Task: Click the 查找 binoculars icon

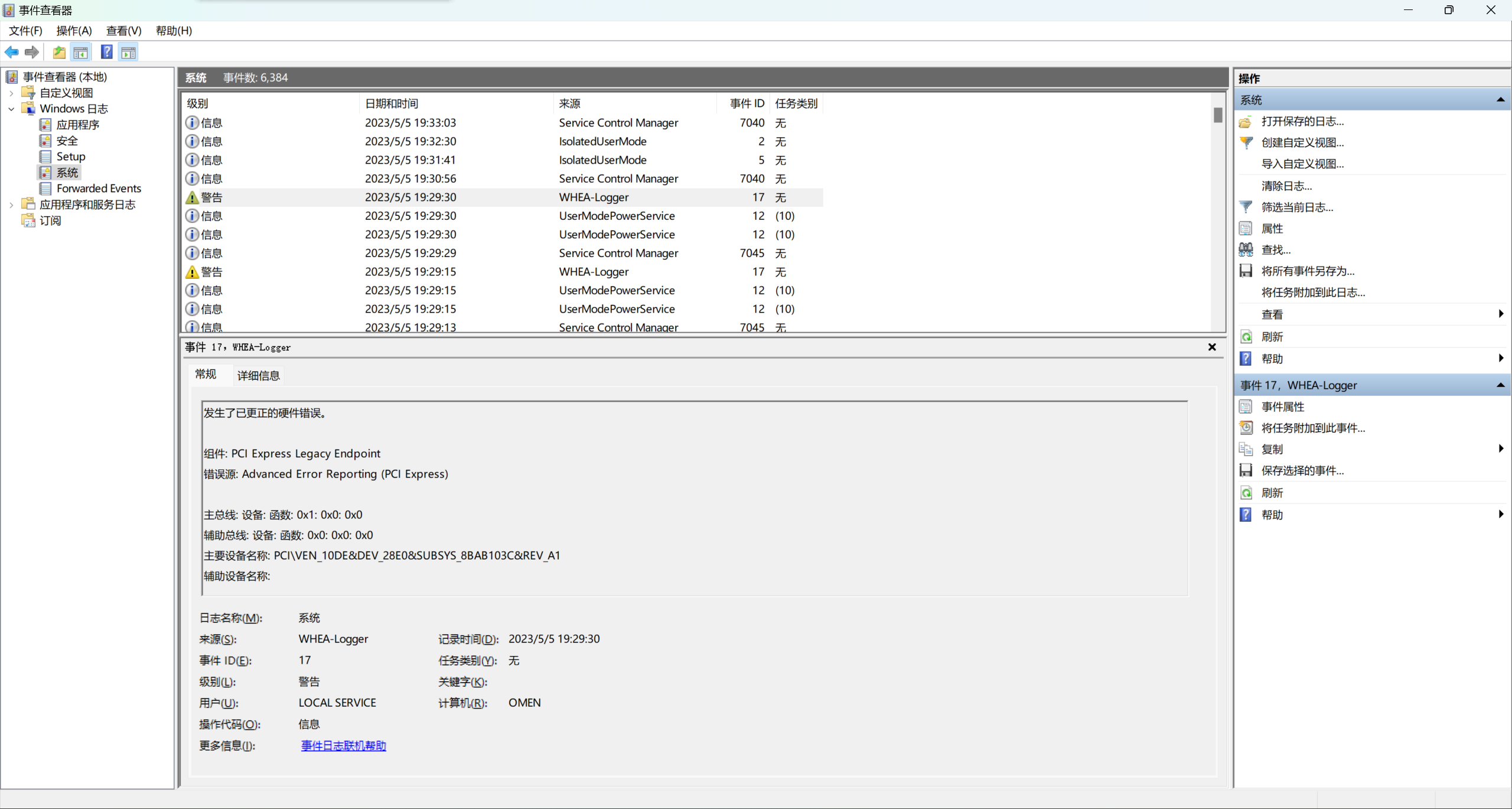Action: tap(1246, 249)
